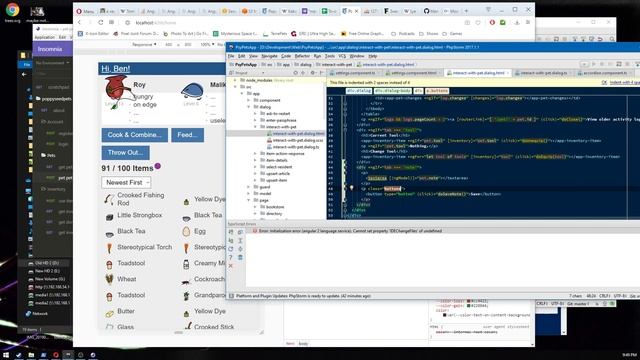
Task: Open the Windows Start button
Action: click(x=6, y=355)
